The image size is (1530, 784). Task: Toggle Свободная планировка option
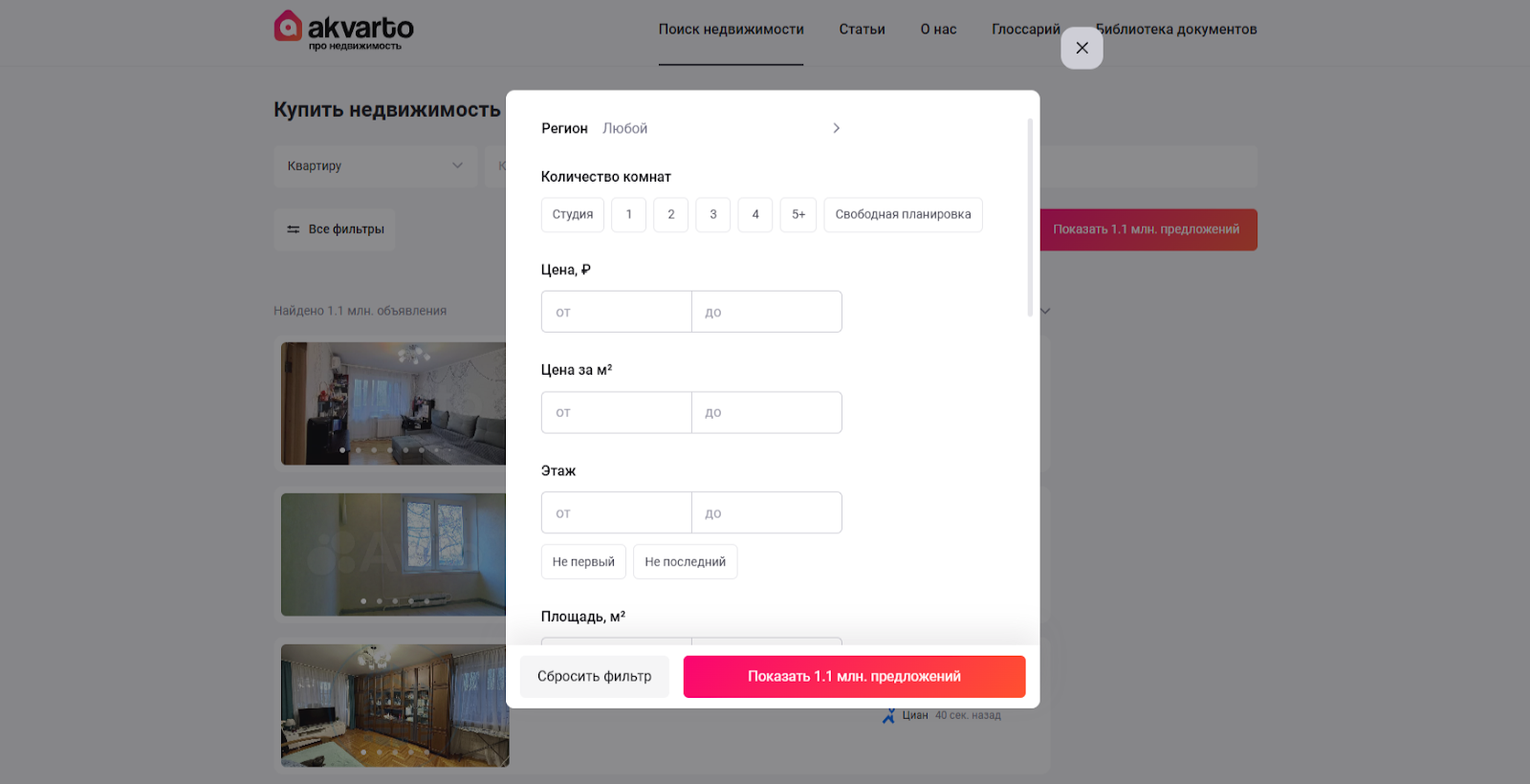(903, 214)
